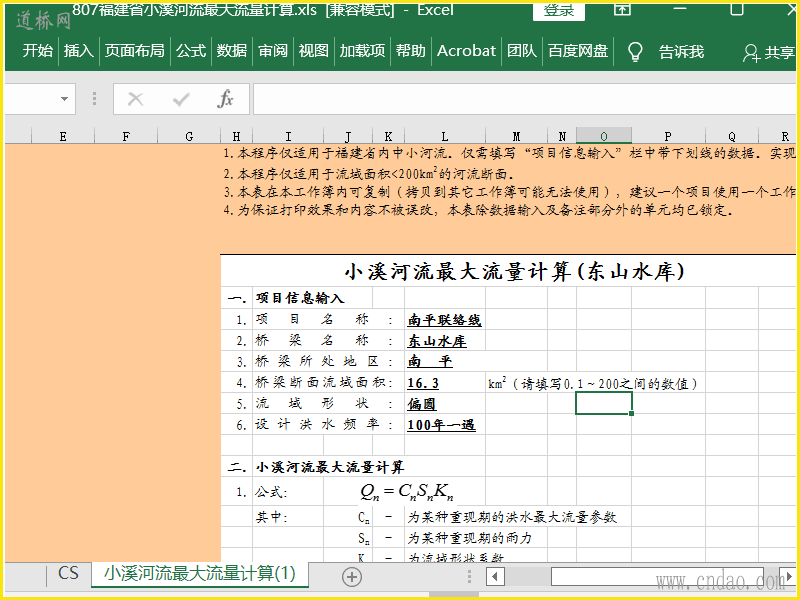The height and width of the screenshot is (600, 800).
Task: Click the Qn=CnSnKn formula image
Action: click(x=407, y=491)
